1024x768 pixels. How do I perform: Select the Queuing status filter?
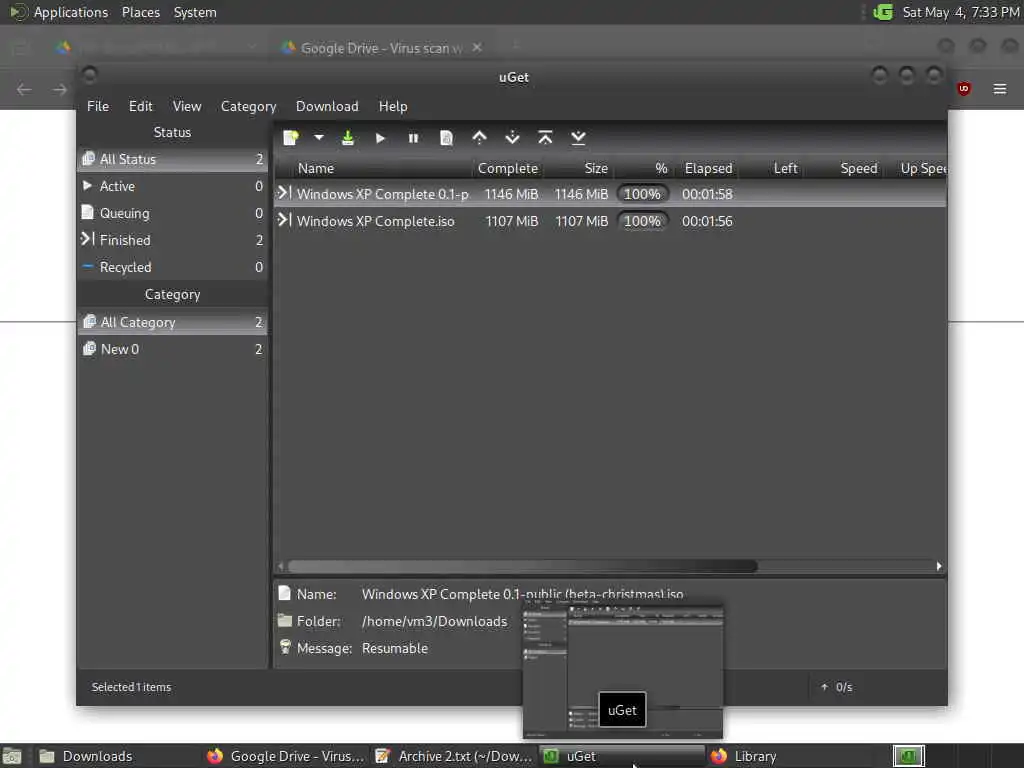[x=172, y=213]
